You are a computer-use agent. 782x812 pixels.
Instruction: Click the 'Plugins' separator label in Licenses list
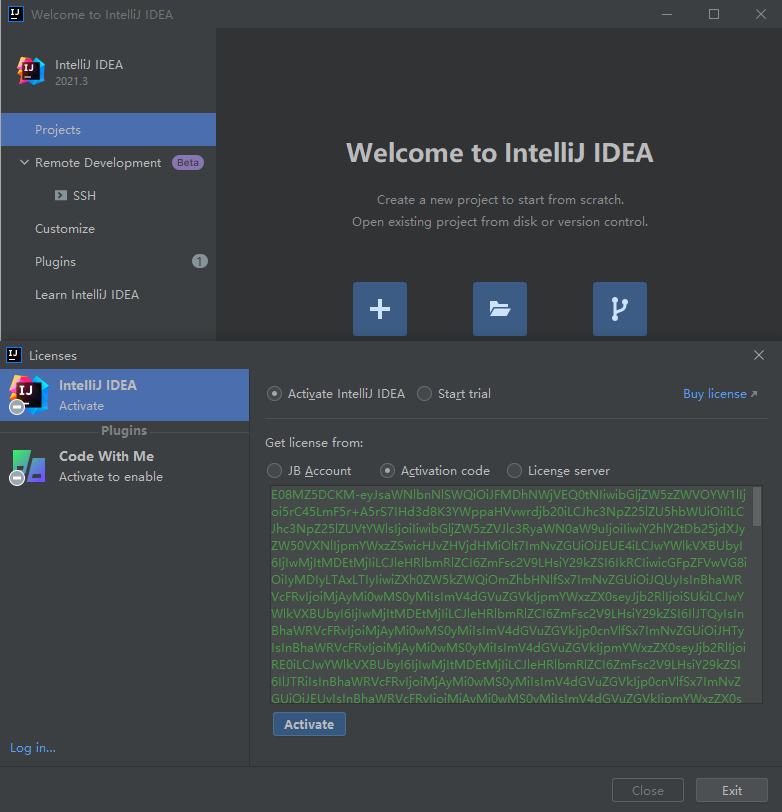[x=124, y=430]
